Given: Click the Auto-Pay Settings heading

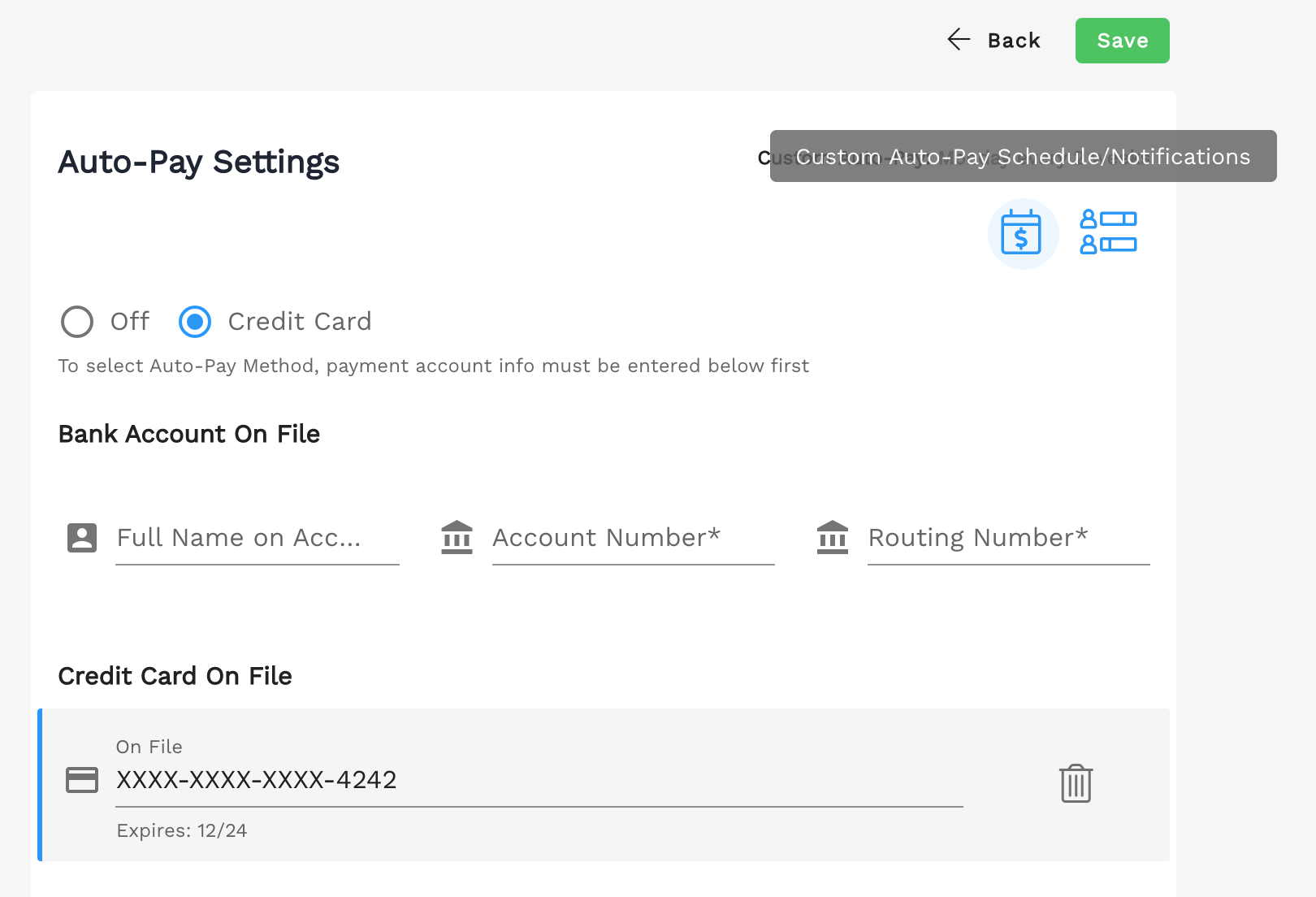Looking at the screenshot, I should (x=199, y=162).
